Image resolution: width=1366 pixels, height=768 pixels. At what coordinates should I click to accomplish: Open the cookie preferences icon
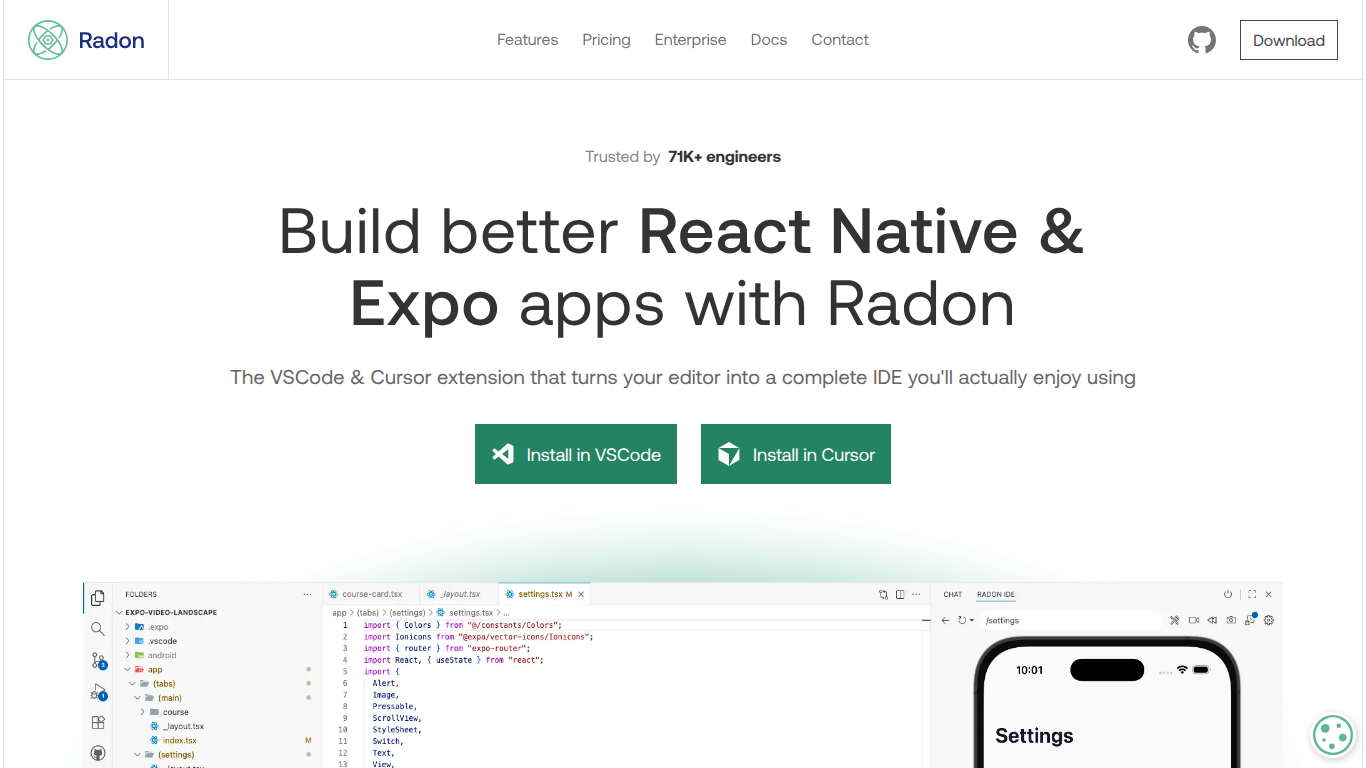pos(1333,735)
